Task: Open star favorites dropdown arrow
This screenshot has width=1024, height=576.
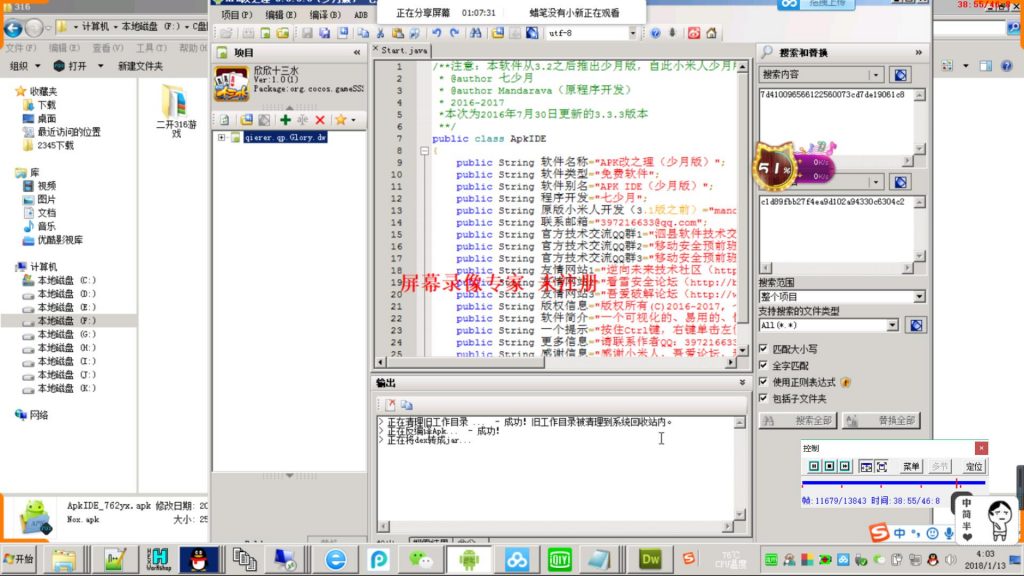Action: coord(353,120)
